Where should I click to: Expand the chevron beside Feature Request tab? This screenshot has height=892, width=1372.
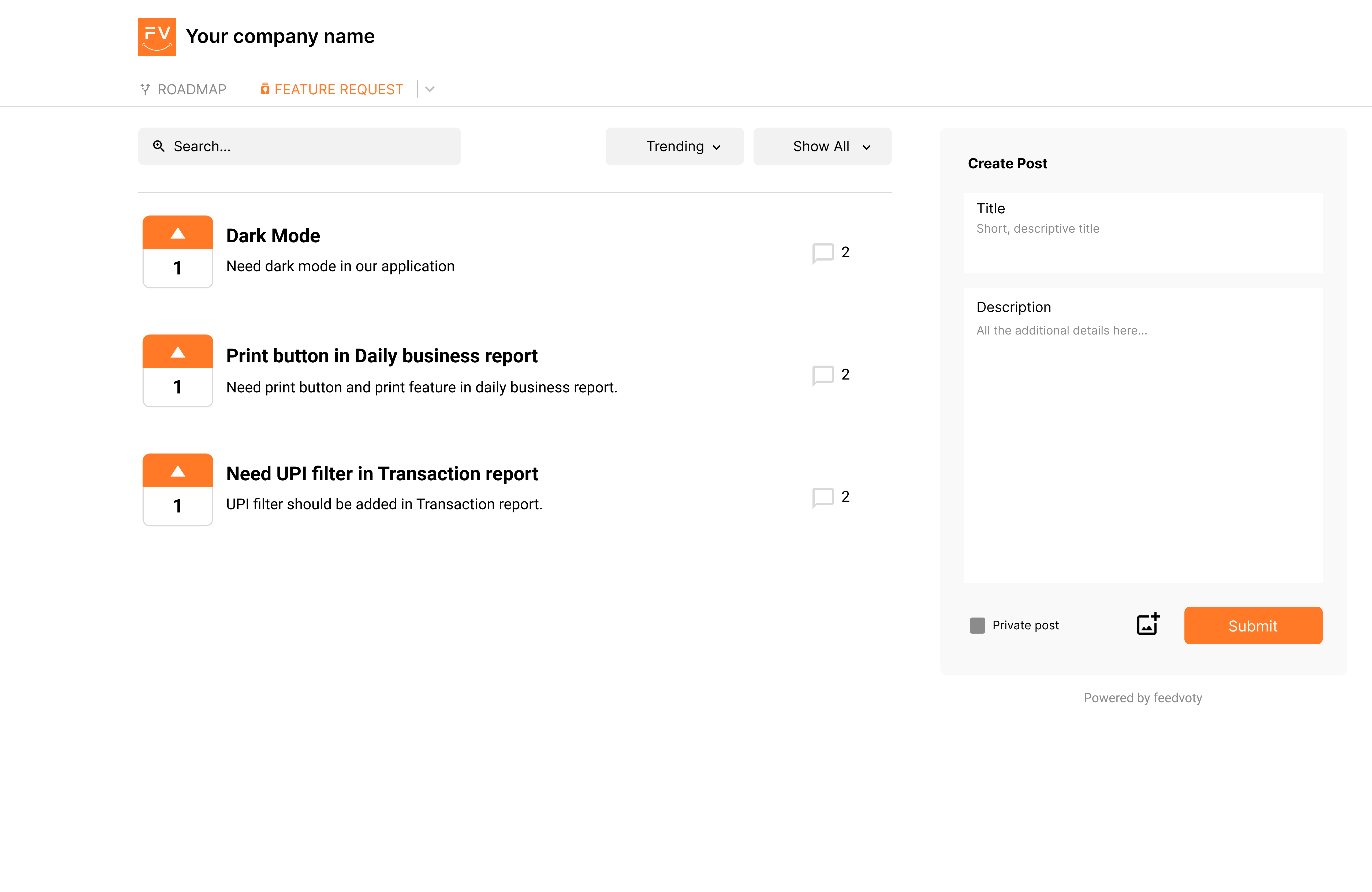[x=430, y=89]
